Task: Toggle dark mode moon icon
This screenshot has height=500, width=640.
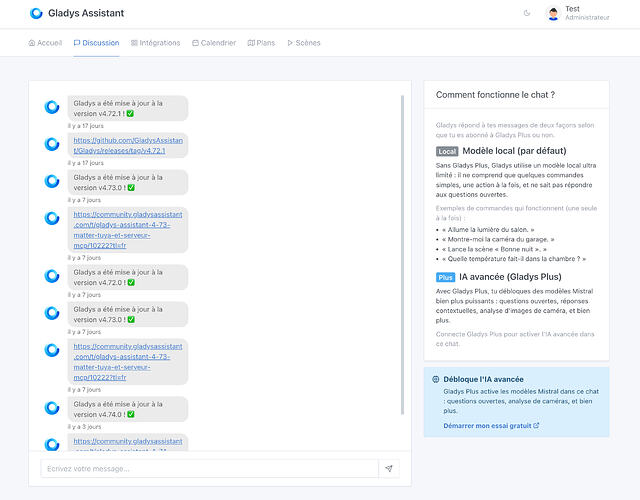Action: [527, 13]
